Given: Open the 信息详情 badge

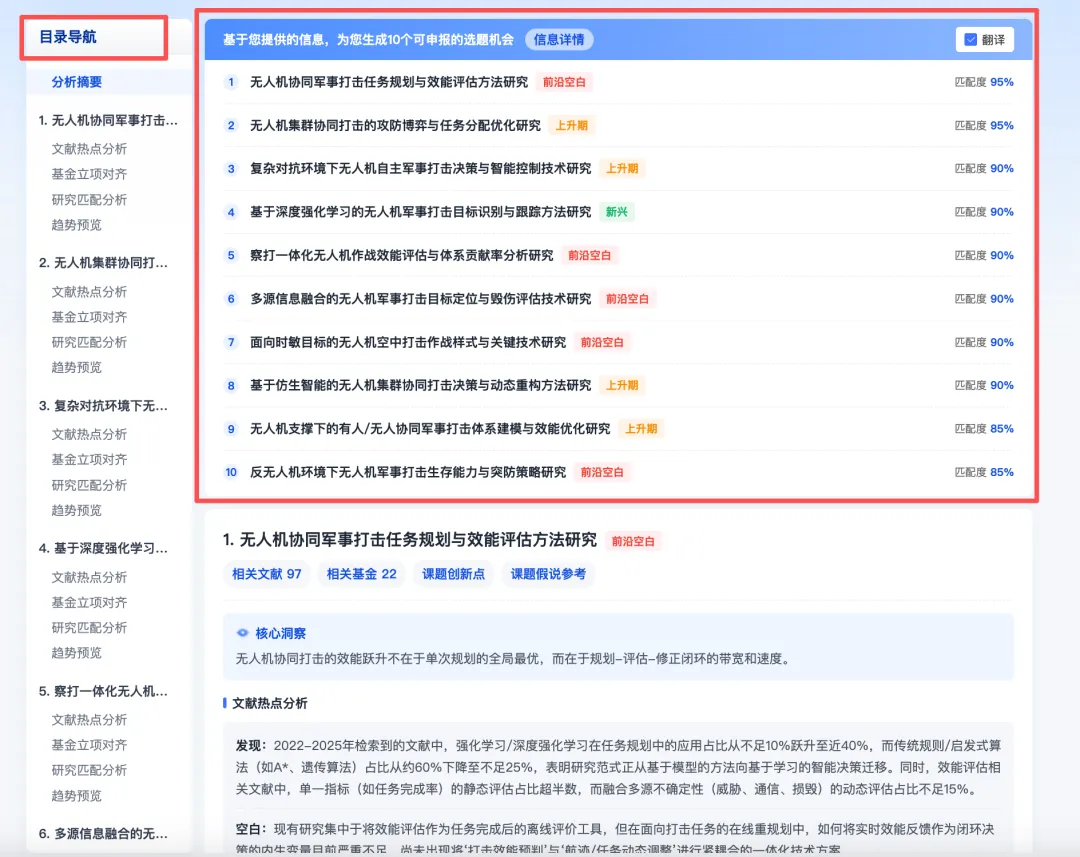Looking at the screenshot, I should pos(559,40).
